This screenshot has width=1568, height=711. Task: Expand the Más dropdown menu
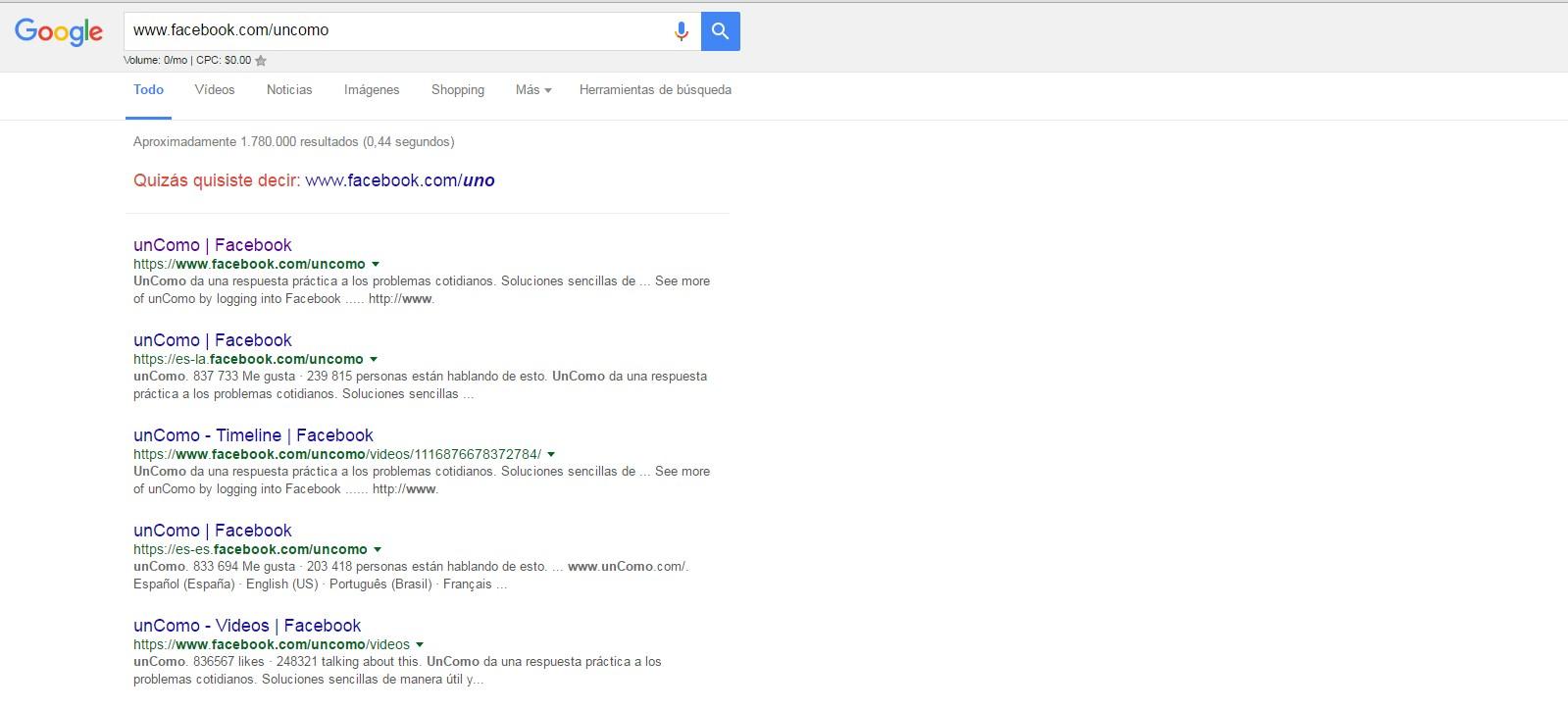tap(533, 90)
